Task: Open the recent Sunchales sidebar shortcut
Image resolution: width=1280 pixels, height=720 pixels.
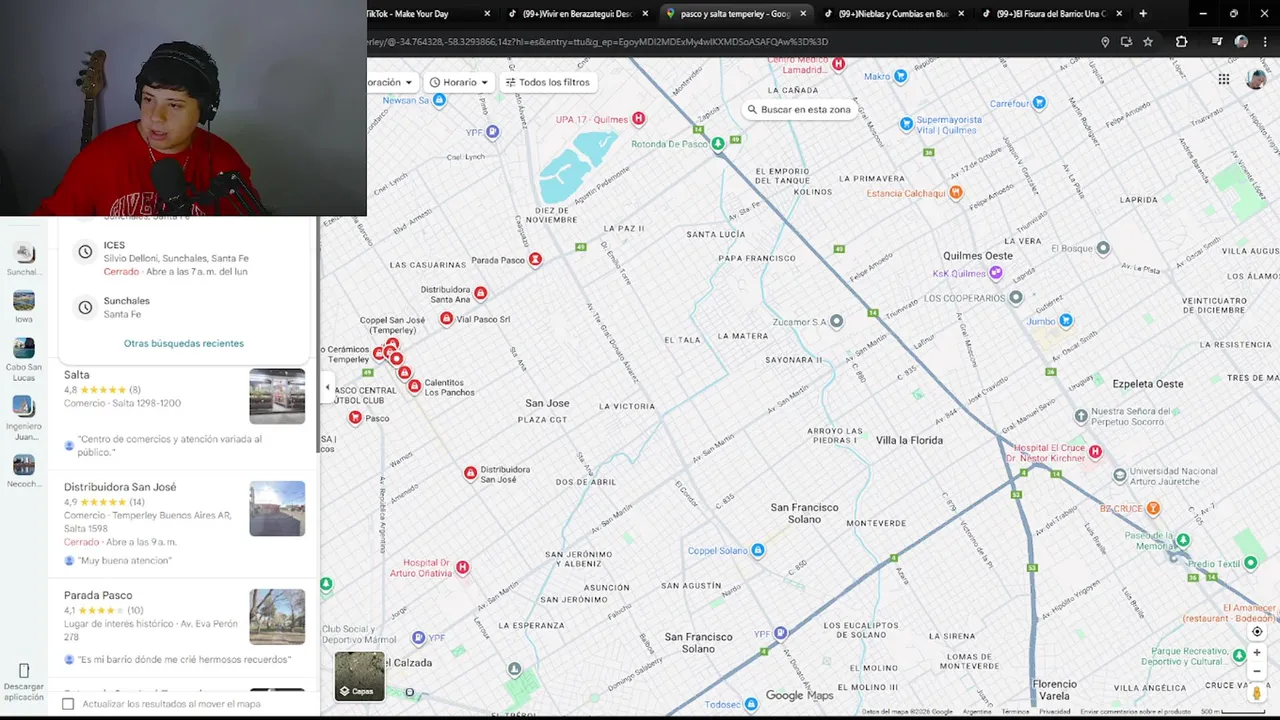Action: click(24, 259)
